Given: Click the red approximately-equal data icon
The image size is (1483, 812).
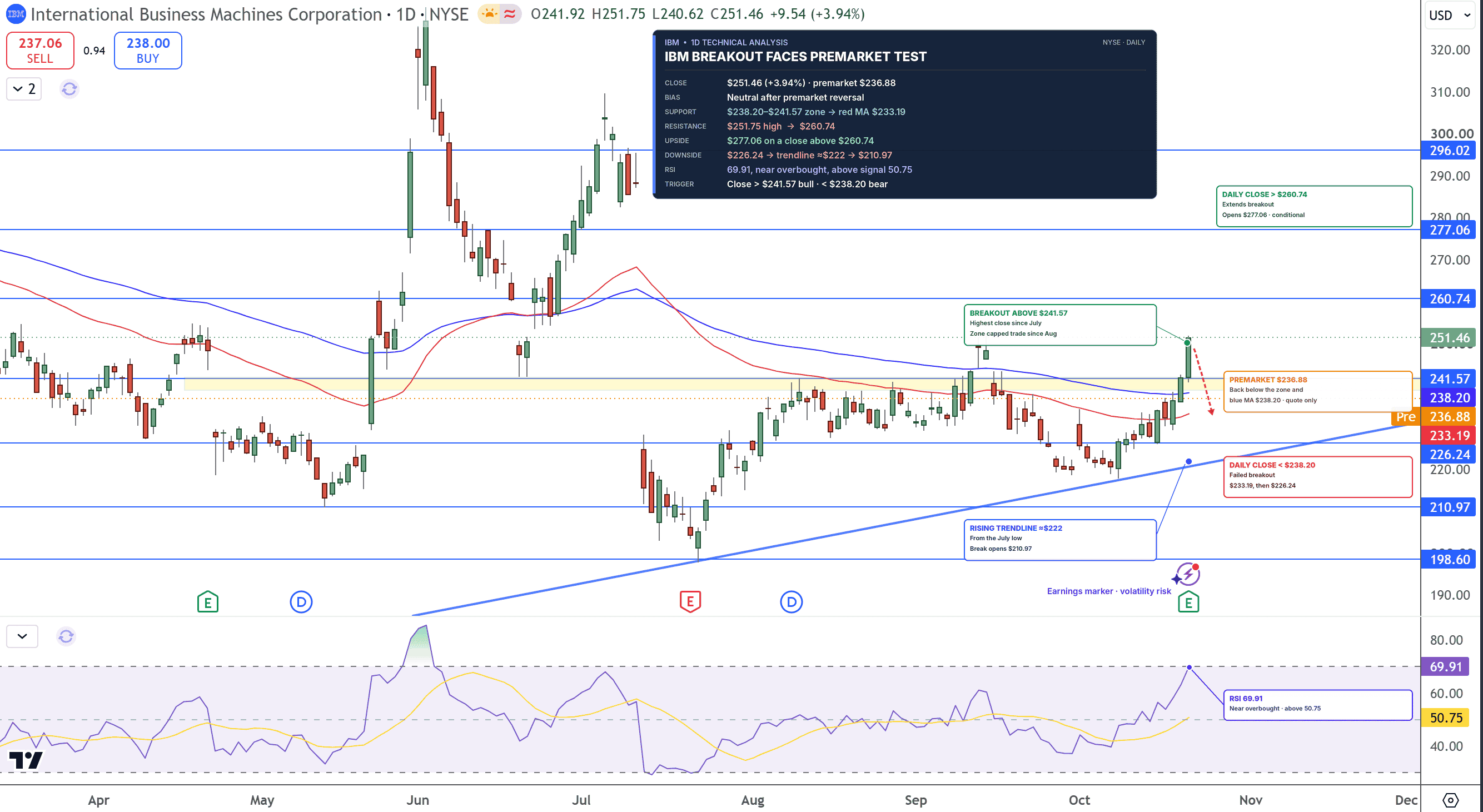Looking at the screenshot, I should (x=510, y=14).
